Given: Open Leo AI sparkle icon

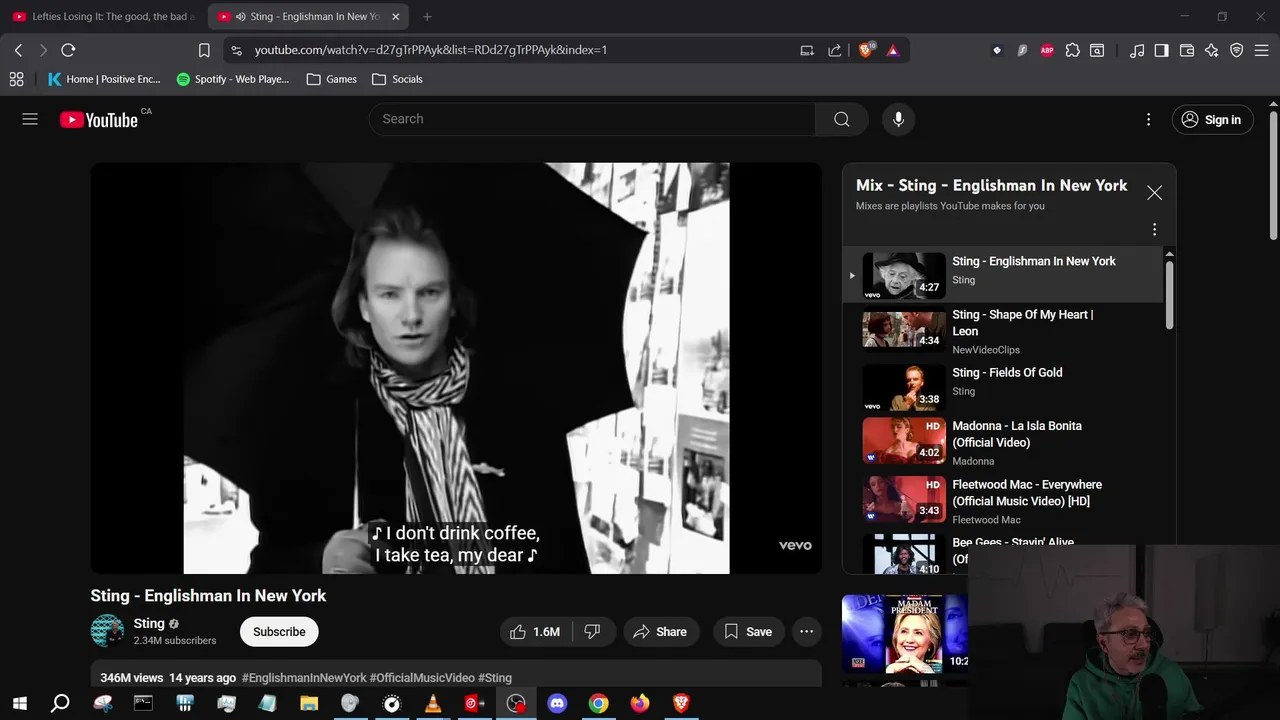Looking at the screenshot, I should [x=1211, y=50].
